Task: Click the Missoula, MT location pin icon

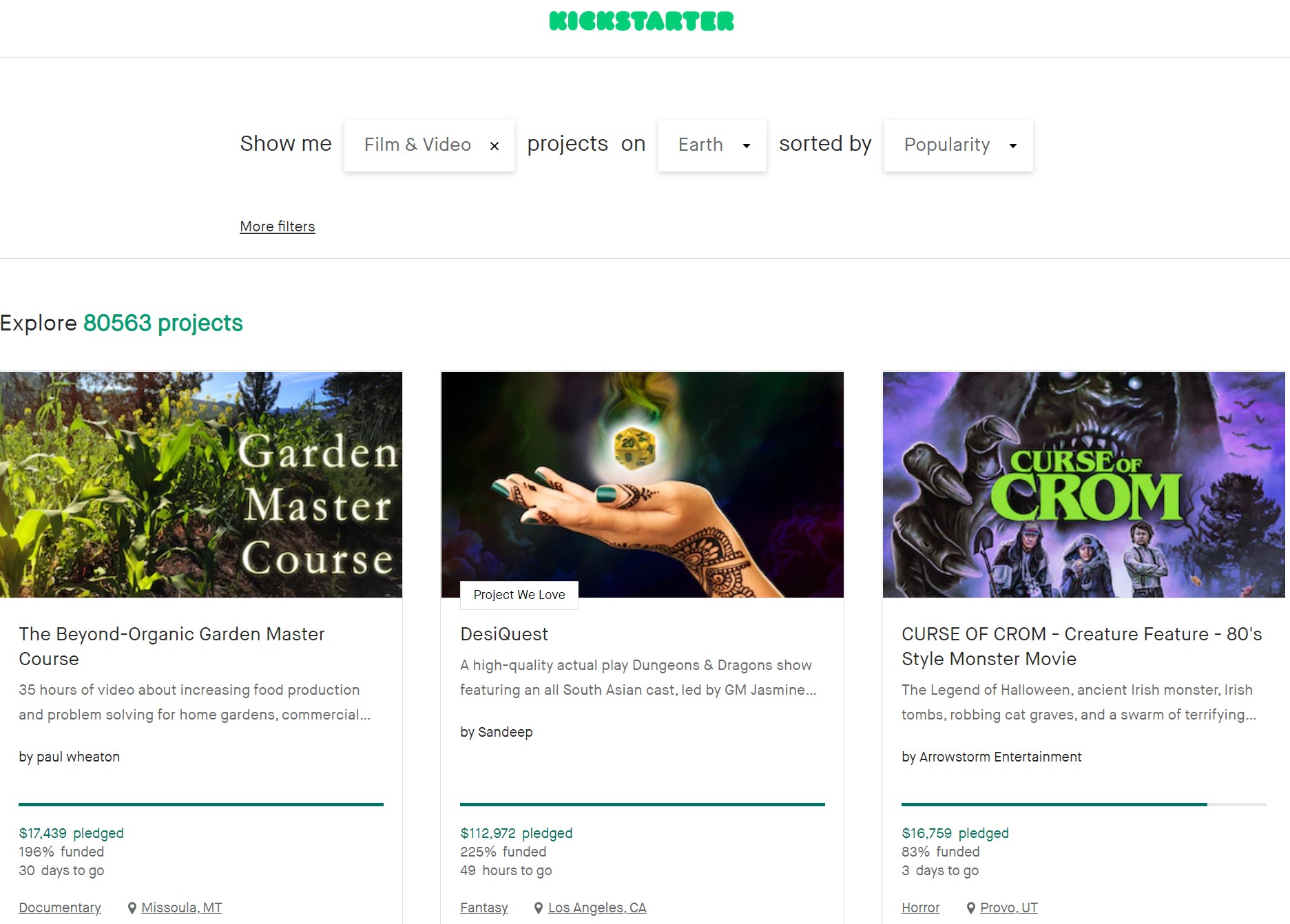Action: pos(132,908)
